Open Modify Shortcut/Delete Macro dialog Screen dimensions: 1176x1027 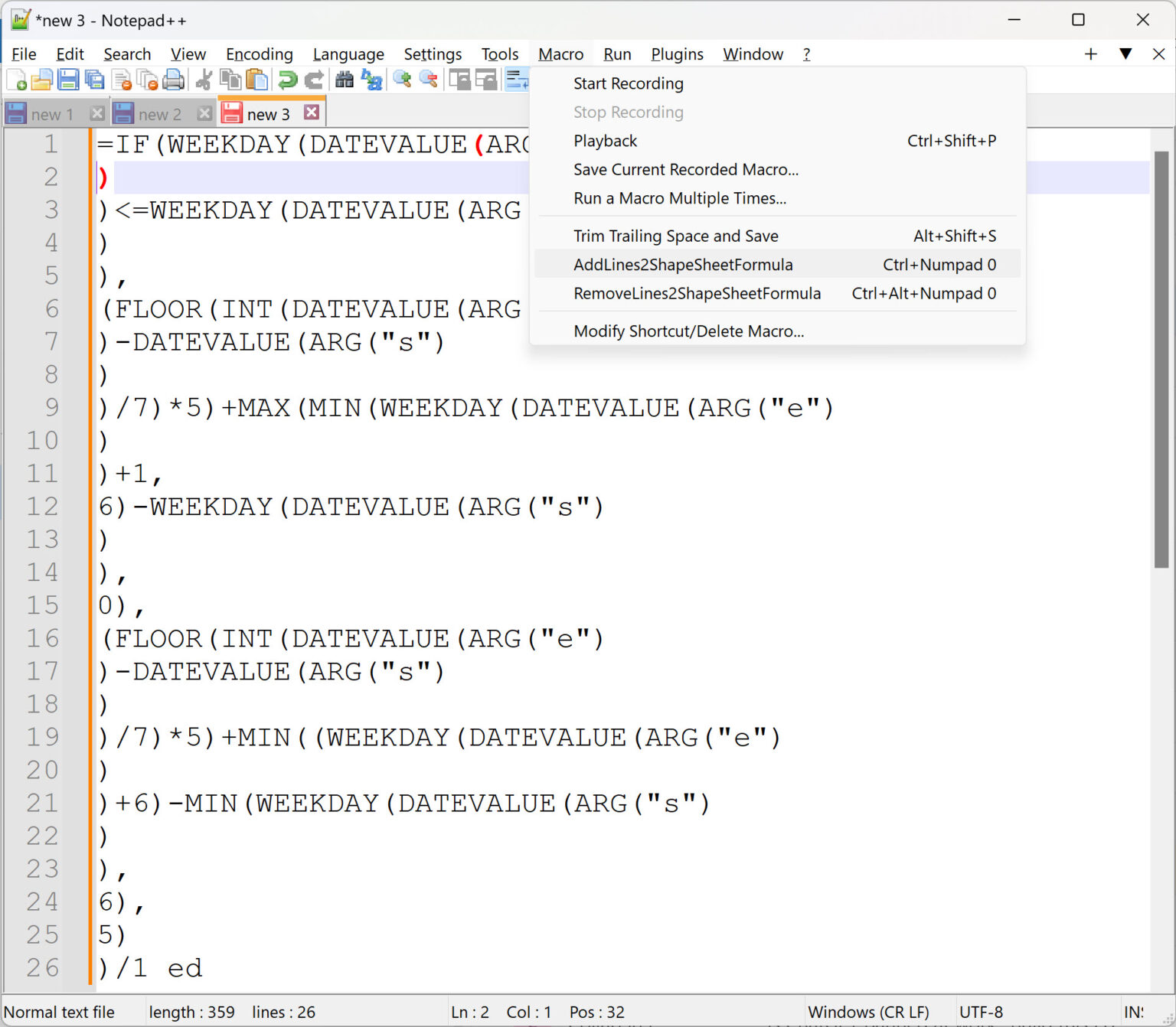click(x=688, y=331)
